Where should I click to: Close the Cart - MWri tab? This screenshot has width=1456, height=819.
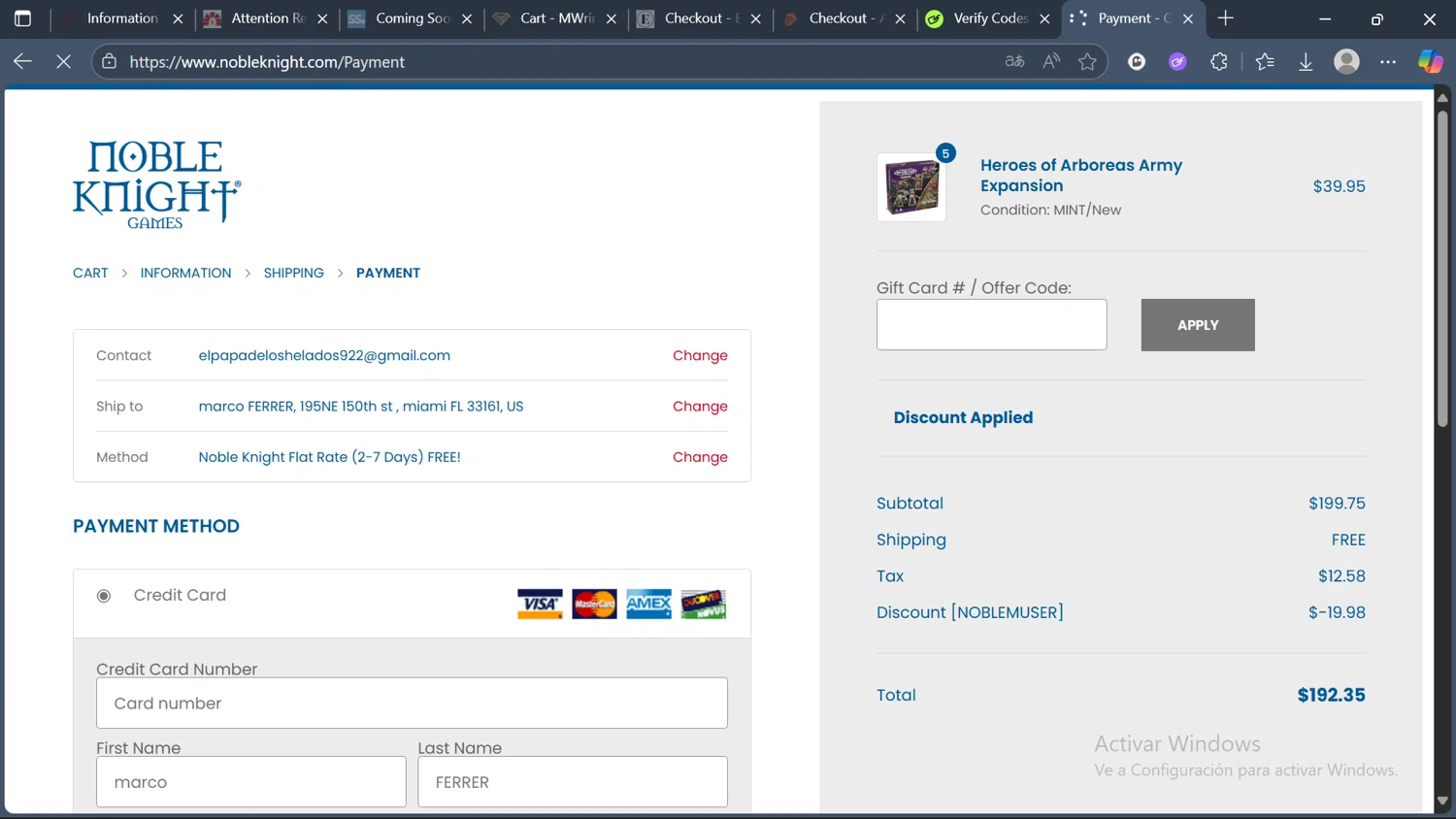click(x=612, y=18)
